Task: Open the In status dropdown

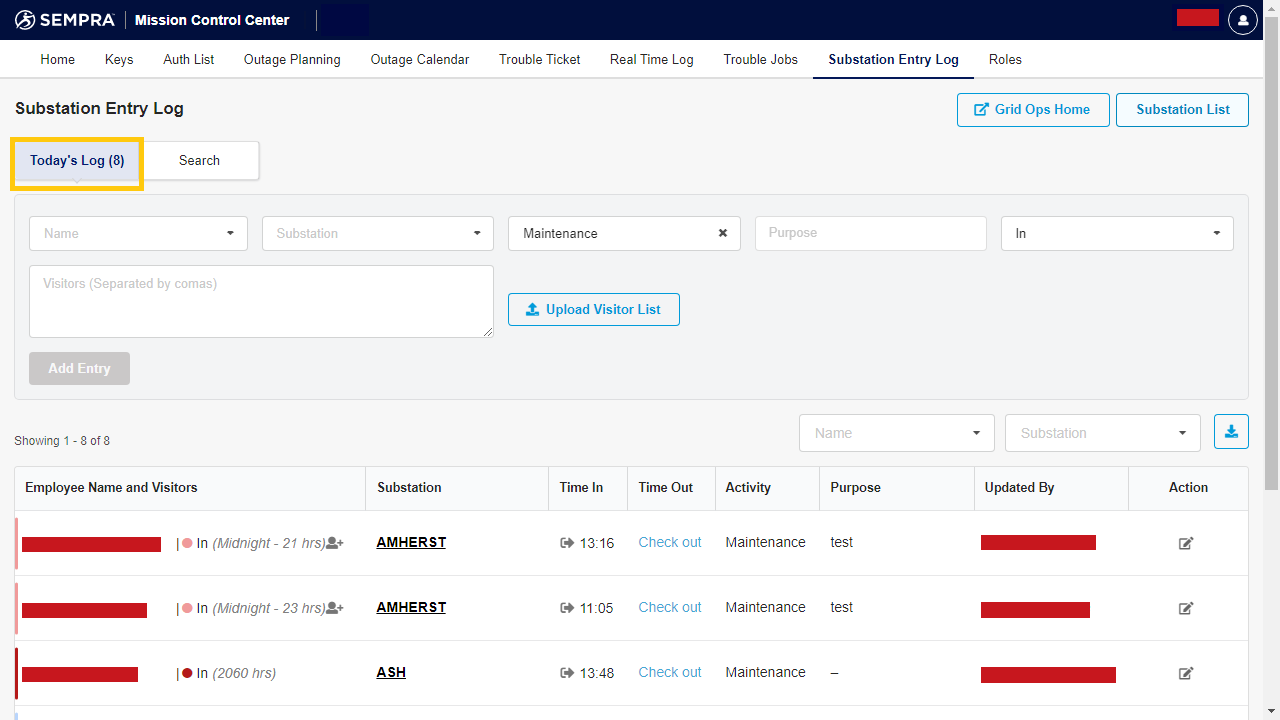Action: tap(1116, 233)
